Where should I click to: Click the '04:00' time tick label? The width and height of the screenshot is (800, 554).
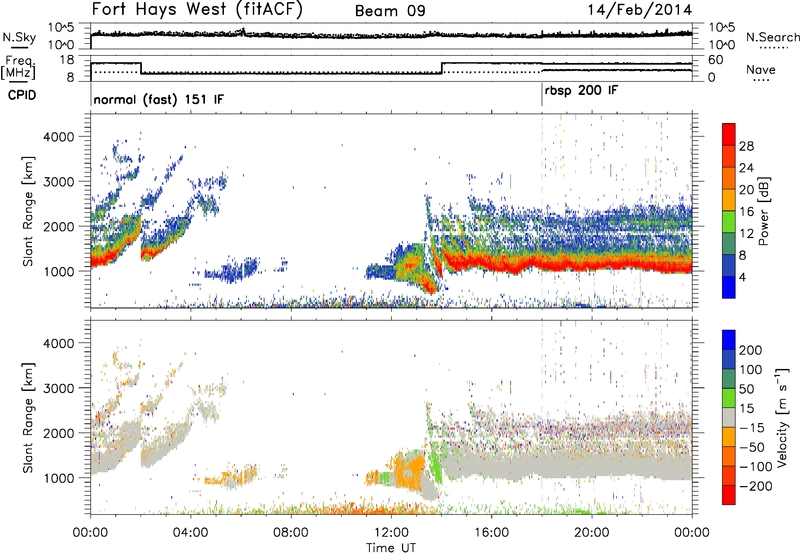click(191, 533)
